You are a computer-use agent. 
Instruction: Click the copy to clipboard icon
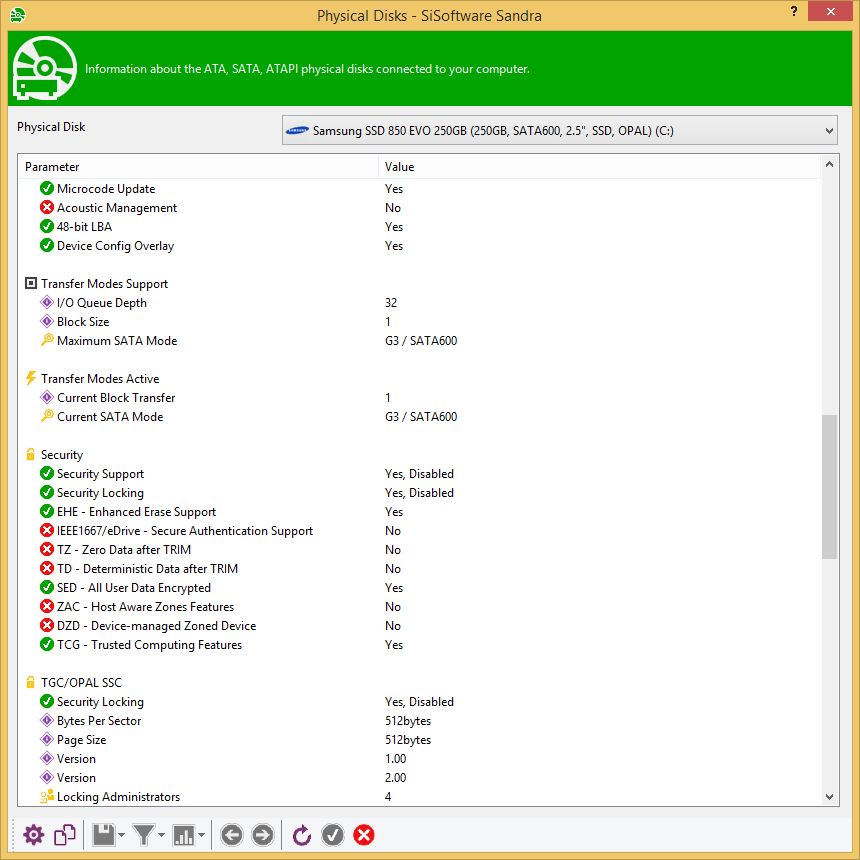[65, 835]
